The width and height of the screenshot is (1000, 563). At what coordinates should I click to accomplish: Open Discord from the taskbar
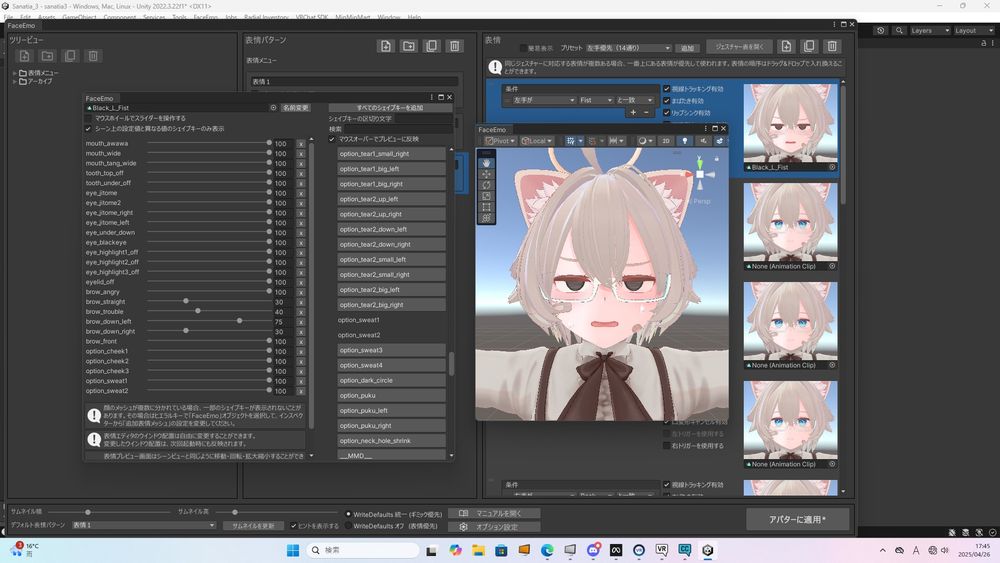click(593, 550)
